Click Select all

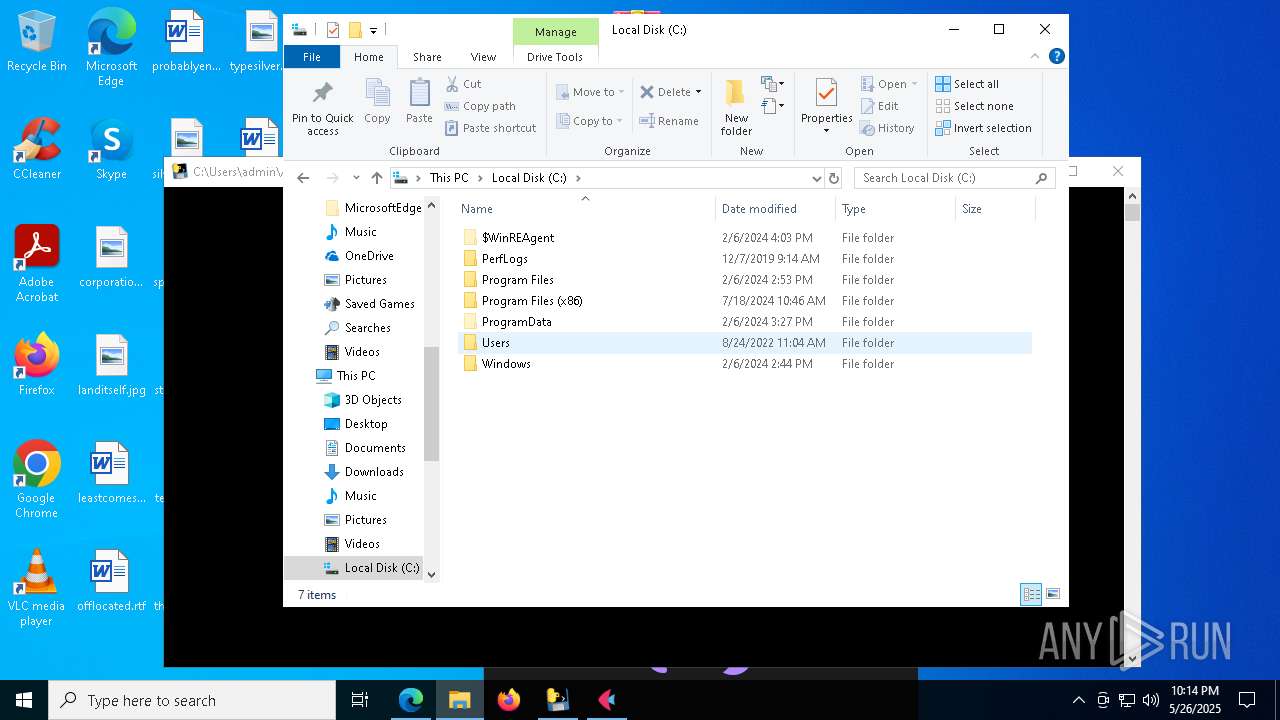tap(967, 84)
